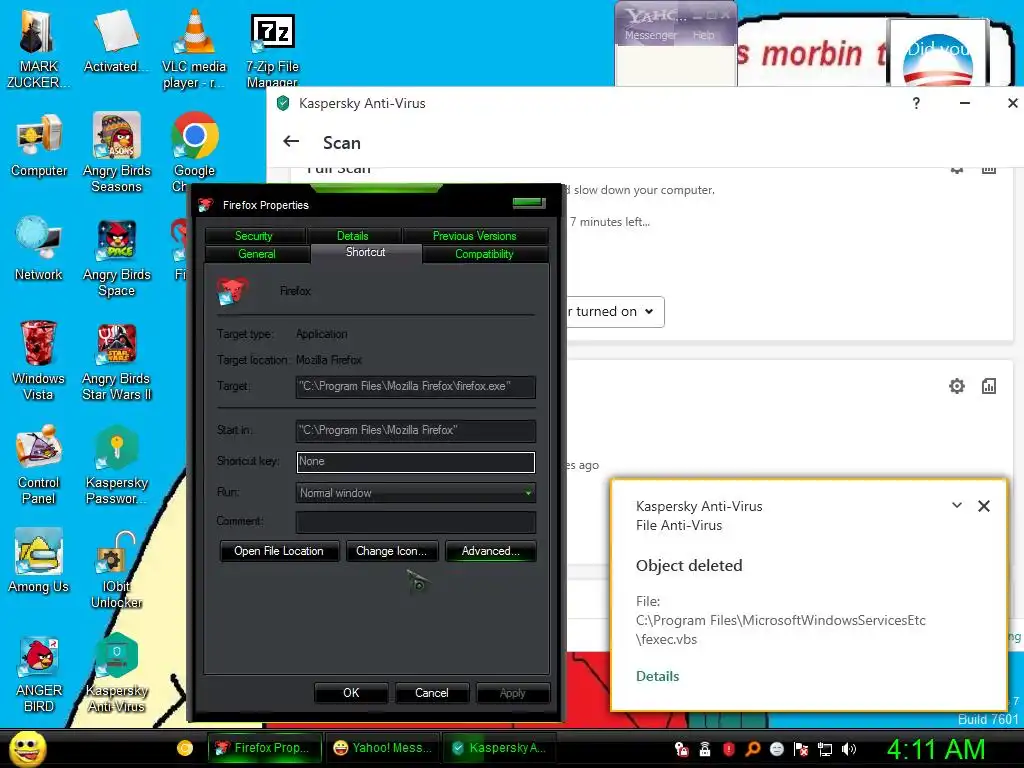The width and height of the screenshot is (1024, 768).
Task: Open the Messenger menu in Yahoo window
Action: [650, 35]
